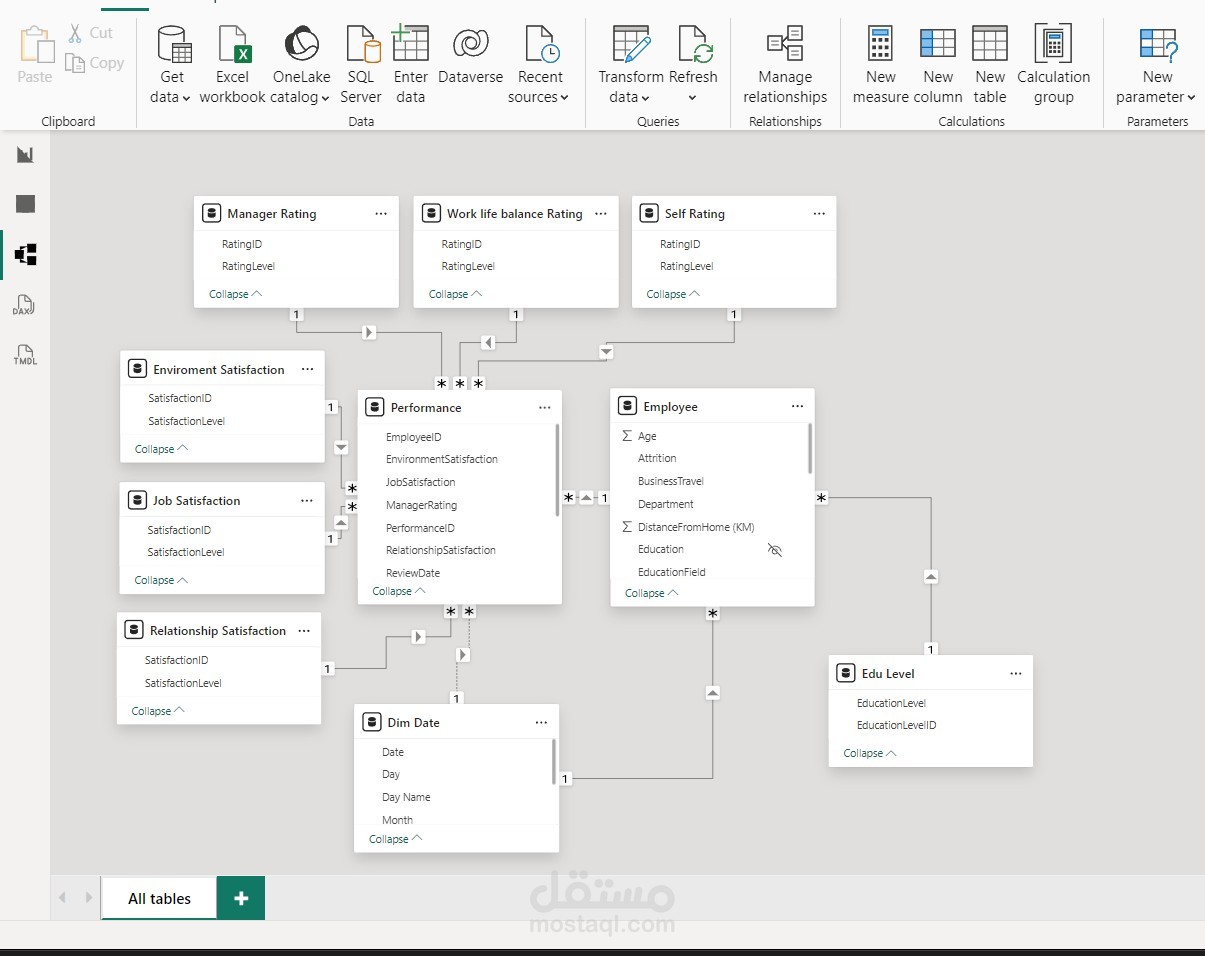Collapse the Edu Level table
Viewport: 1205px width, 956px height.
point(869,753)
